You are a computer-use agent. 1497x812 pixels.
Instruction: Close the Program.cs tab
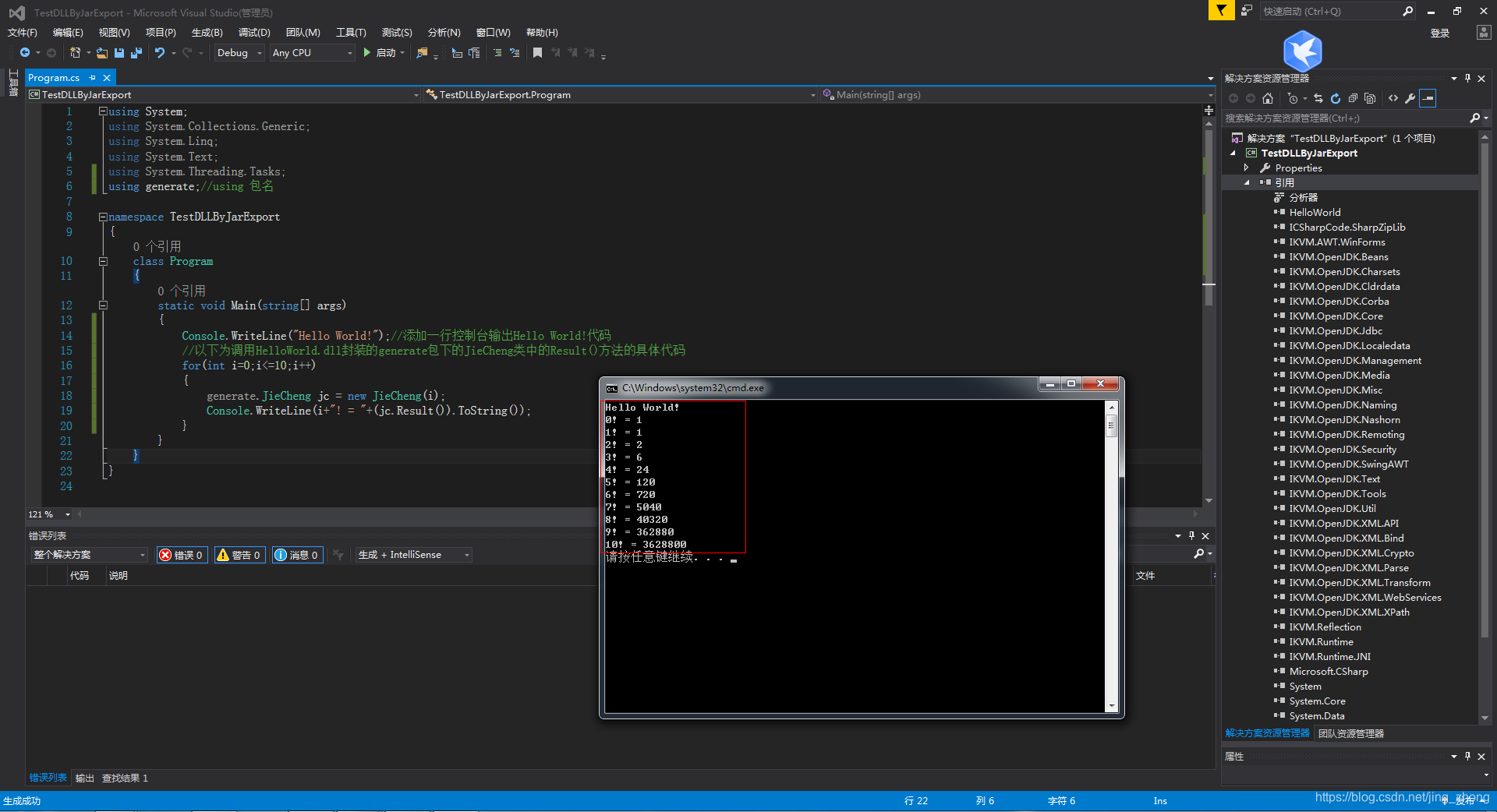[x=107, y=78]
